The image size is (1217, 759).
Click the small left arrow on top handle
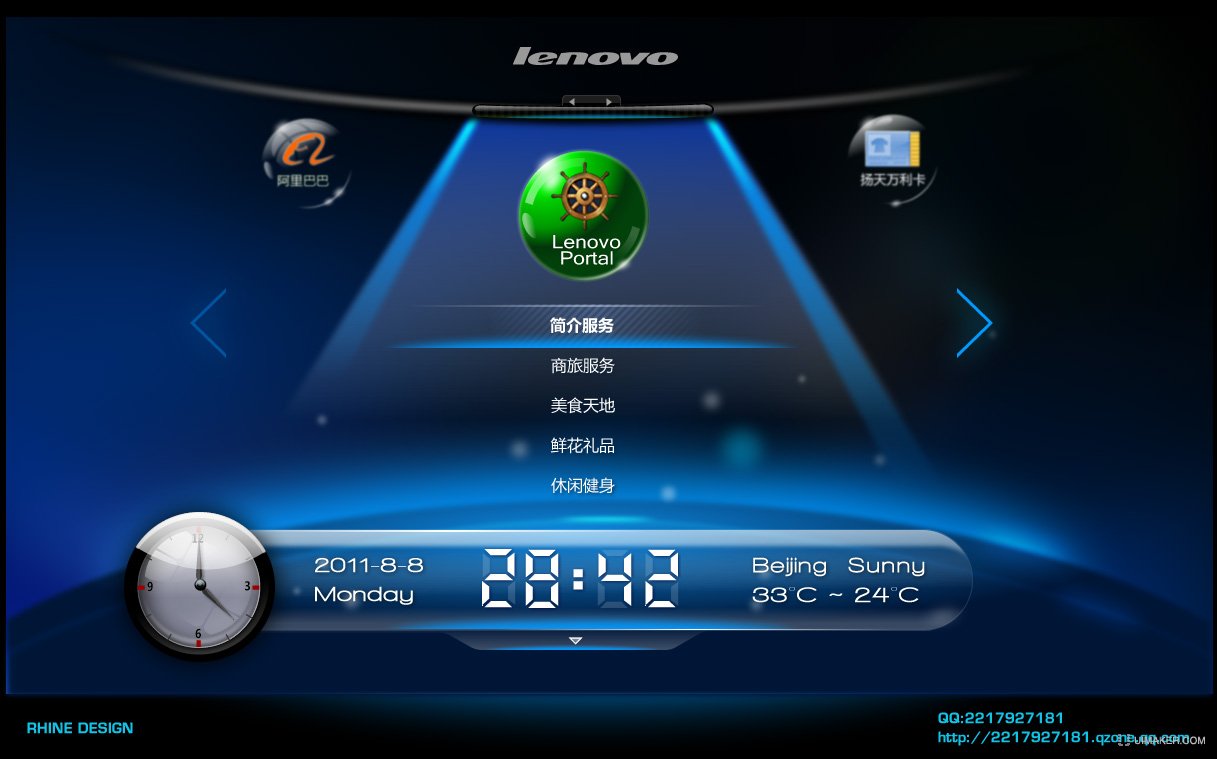click(x=574, y=102)
